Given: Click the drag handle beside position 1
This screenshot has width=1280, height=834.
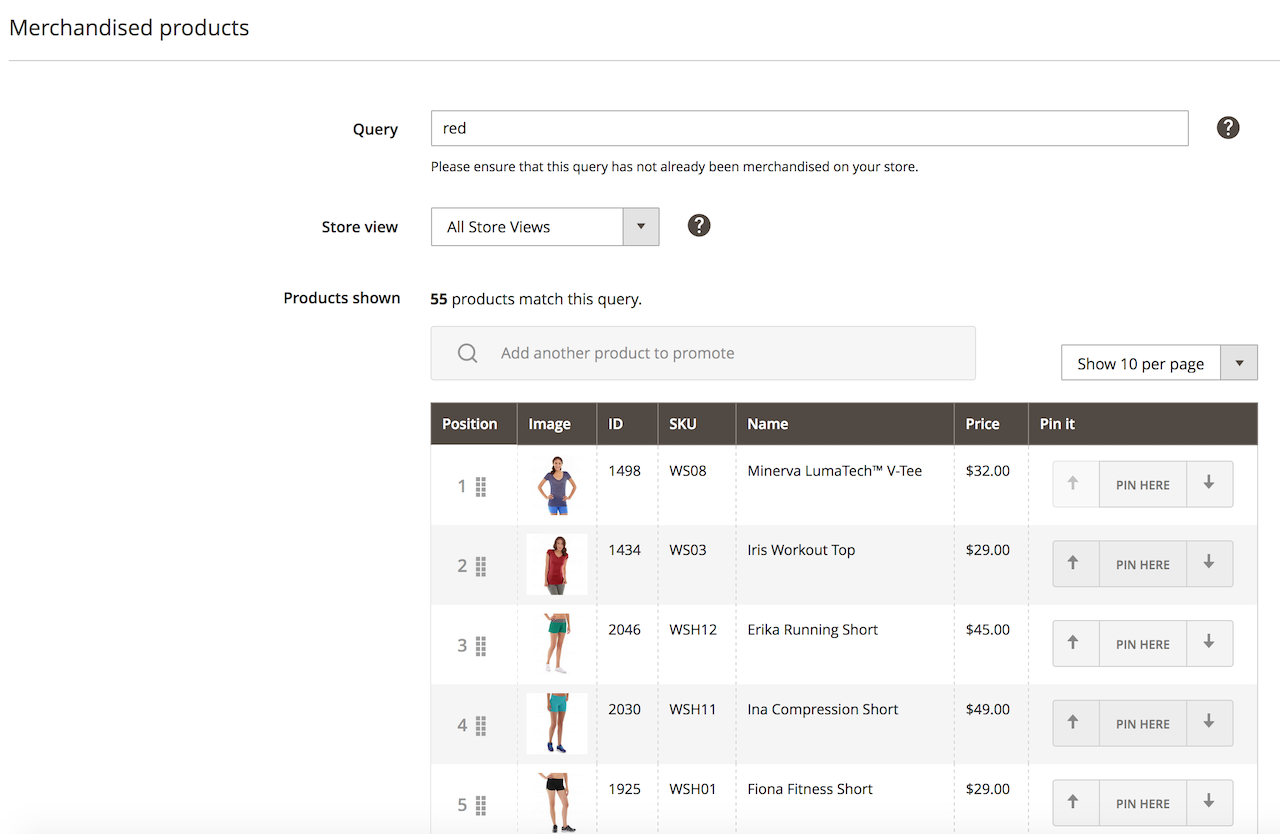Looking at the screenshot, I should click(481, 485).
